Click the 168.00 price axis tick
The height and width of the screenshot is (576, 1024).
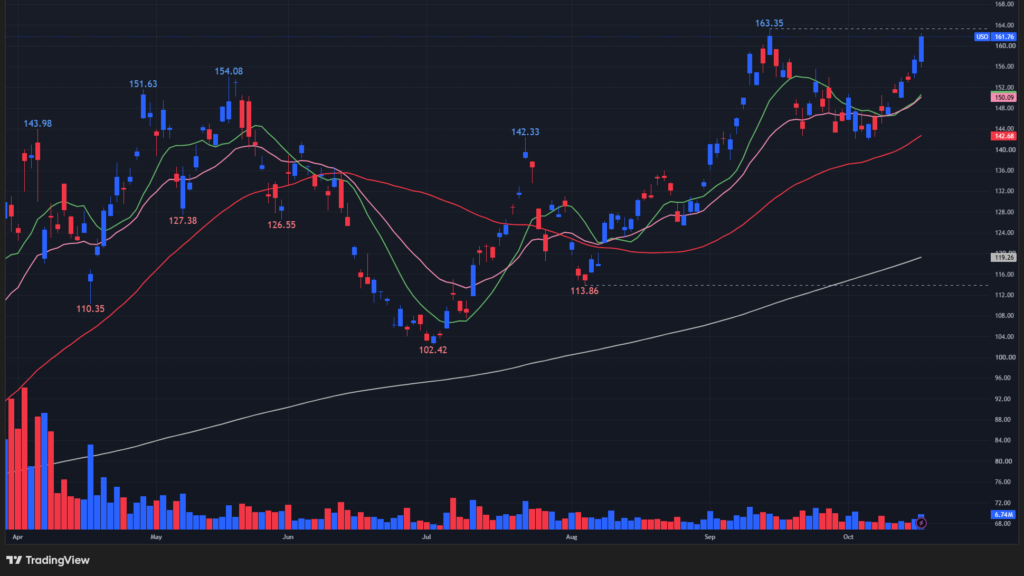point(1005,4)
